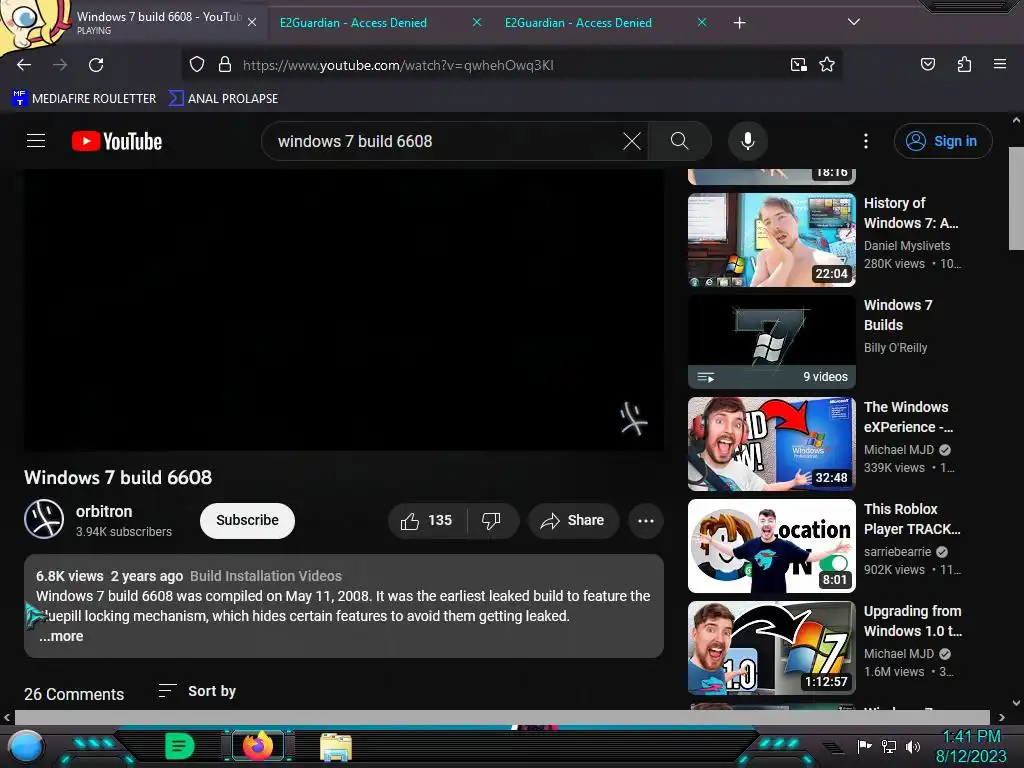Open YouTube guide hamburger menu

click(x=36, y=141)
